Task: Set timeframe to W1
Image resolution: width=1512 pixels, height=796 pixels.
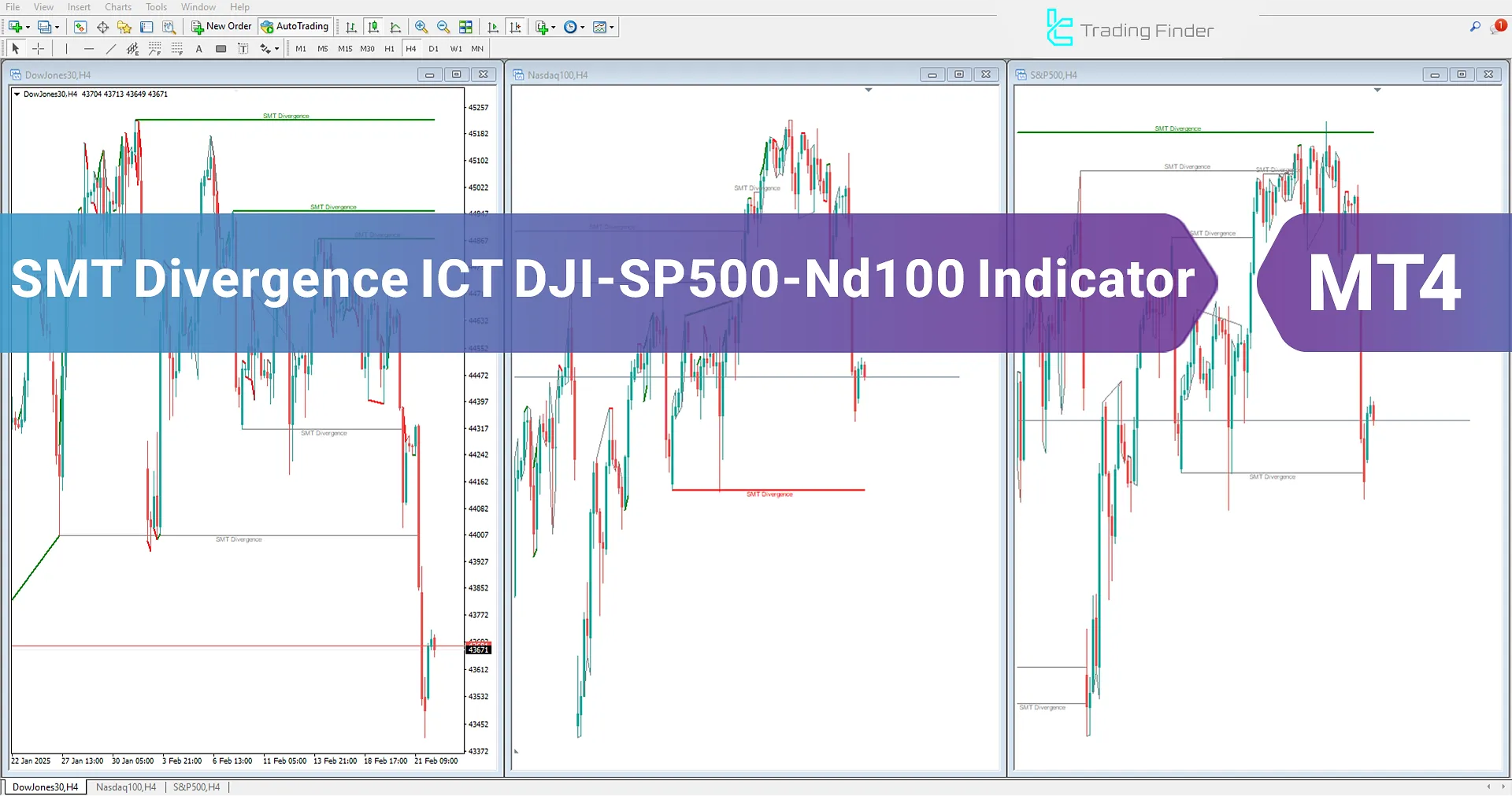Action: (x=456, y=49)
